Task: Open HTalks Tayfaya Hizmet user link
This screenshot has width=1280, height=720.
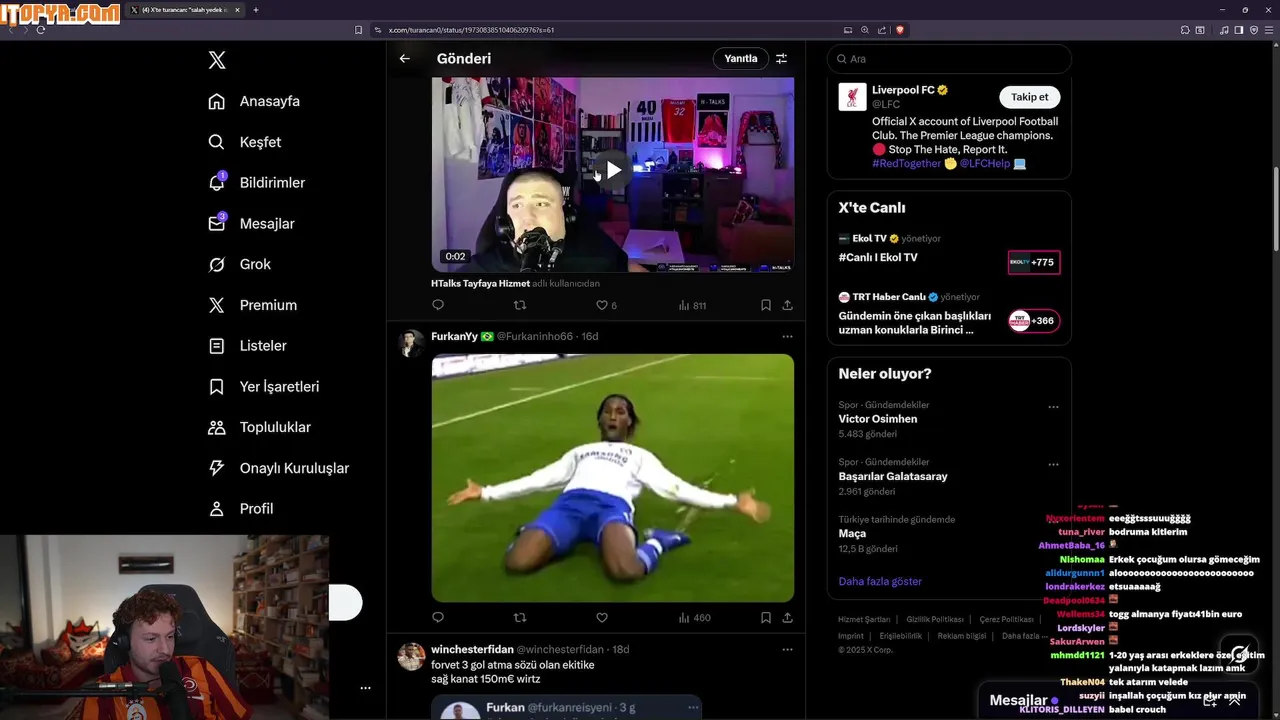Action: (x=480, y=284)
